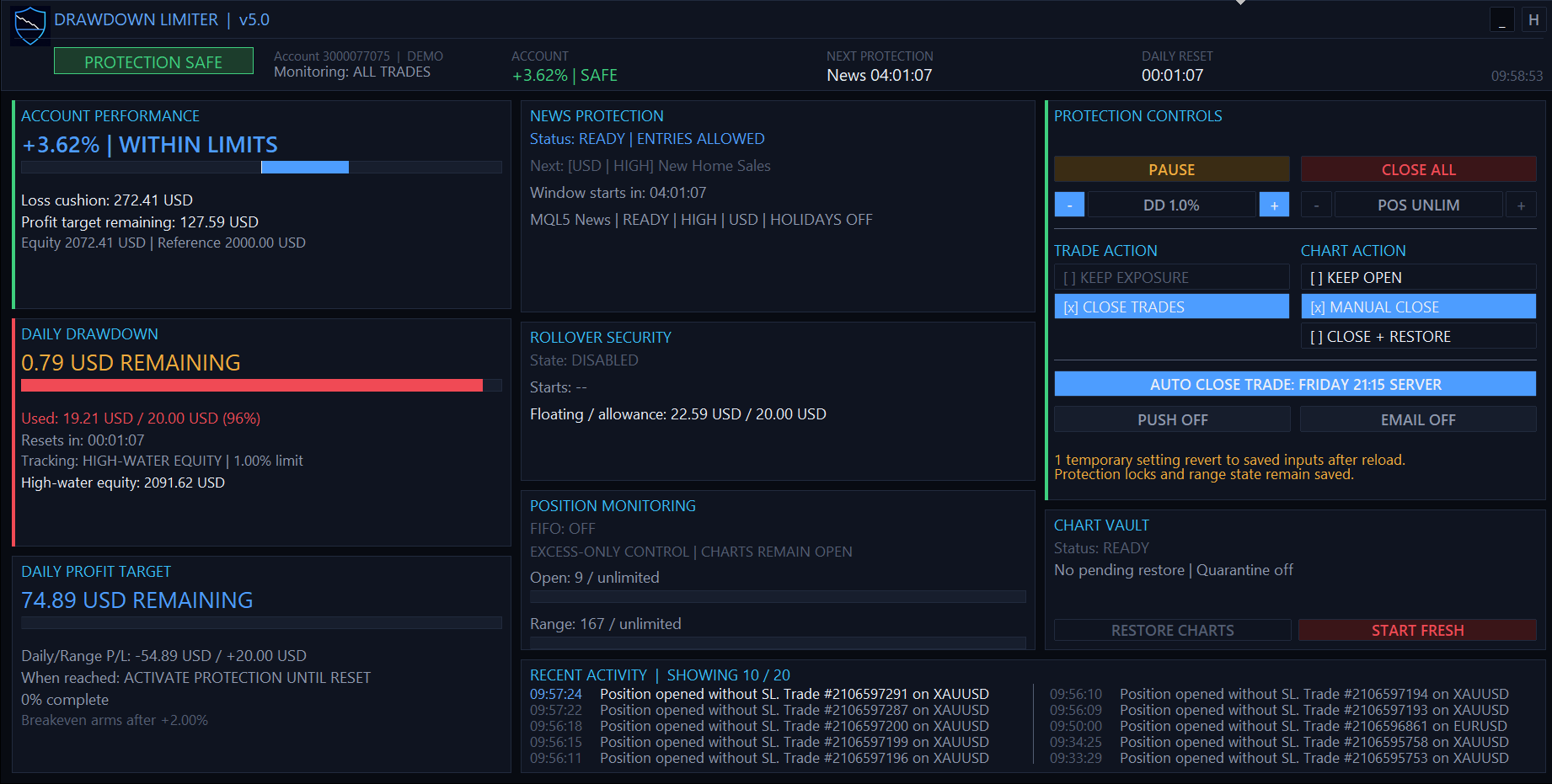Toggle the CLOSE TRADES trade action
1552x784 pixels.
point(1172,307)
